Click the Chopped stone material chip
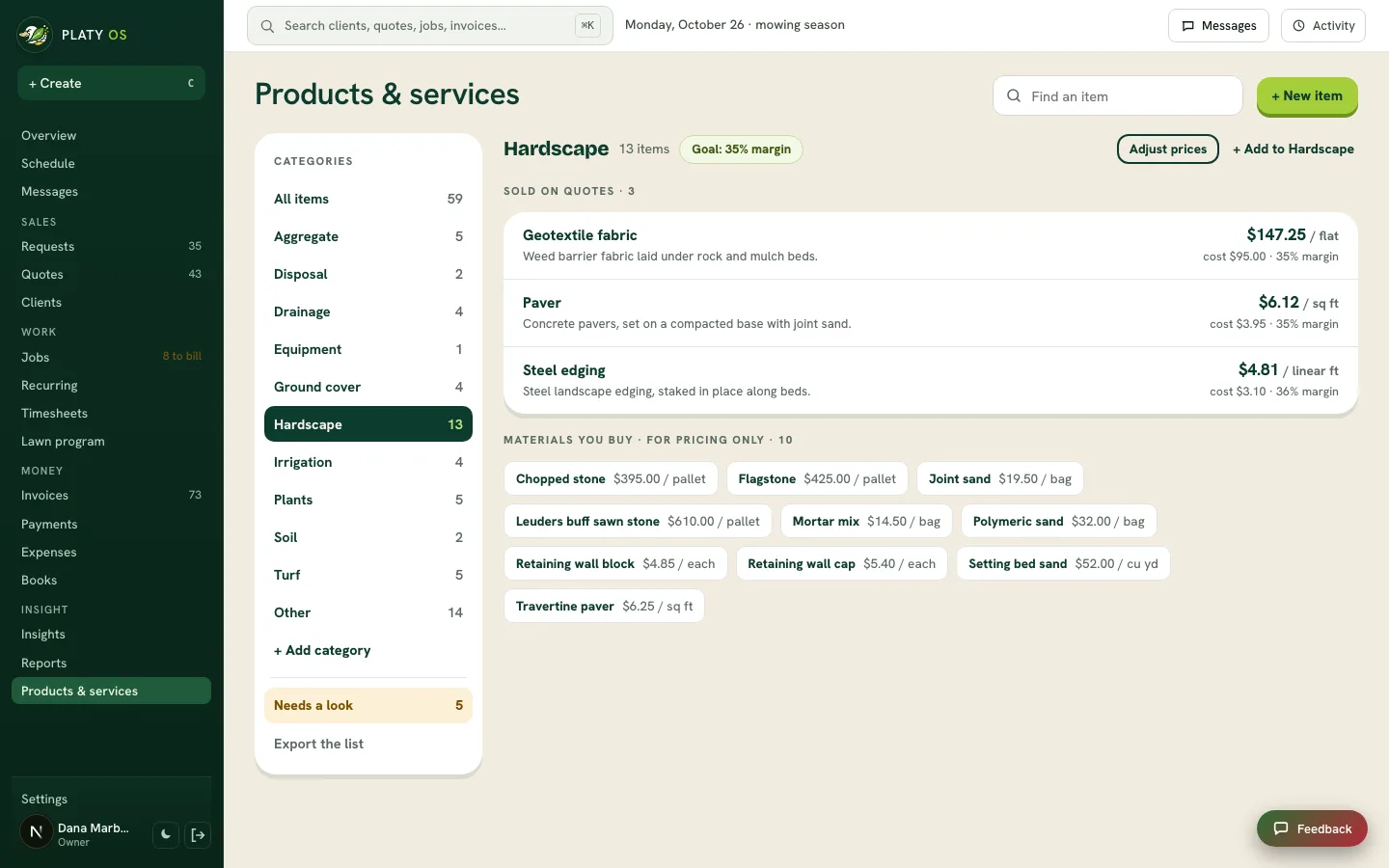 point(611,479)
